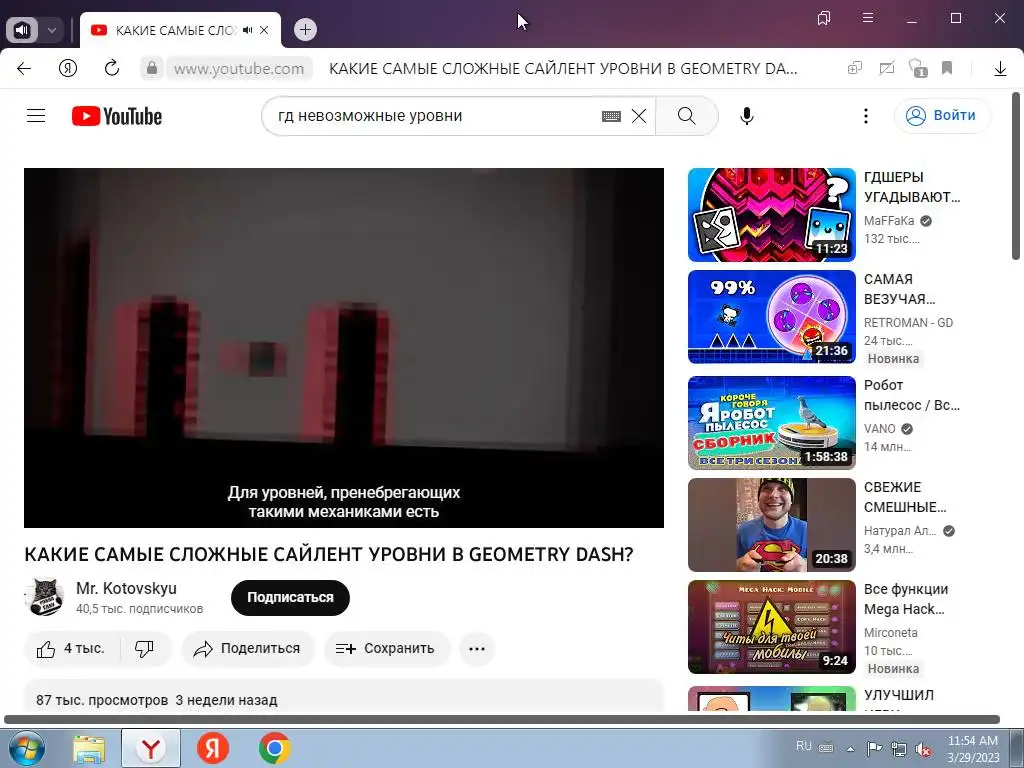The height and width of the screenshot is (768, 1024).
Task: Open the protection shield icon with badge
Action: point(918,69)
